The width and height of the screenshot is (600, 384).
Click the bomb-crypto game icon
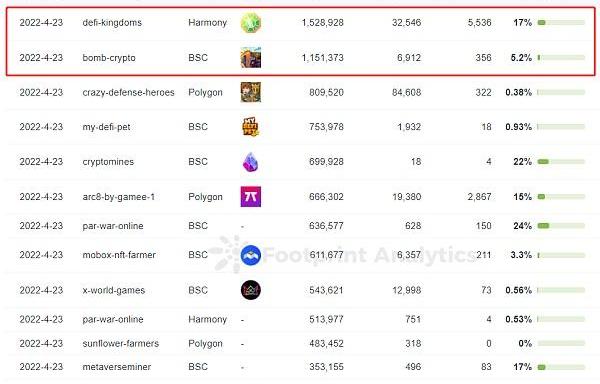pos(251,57)
